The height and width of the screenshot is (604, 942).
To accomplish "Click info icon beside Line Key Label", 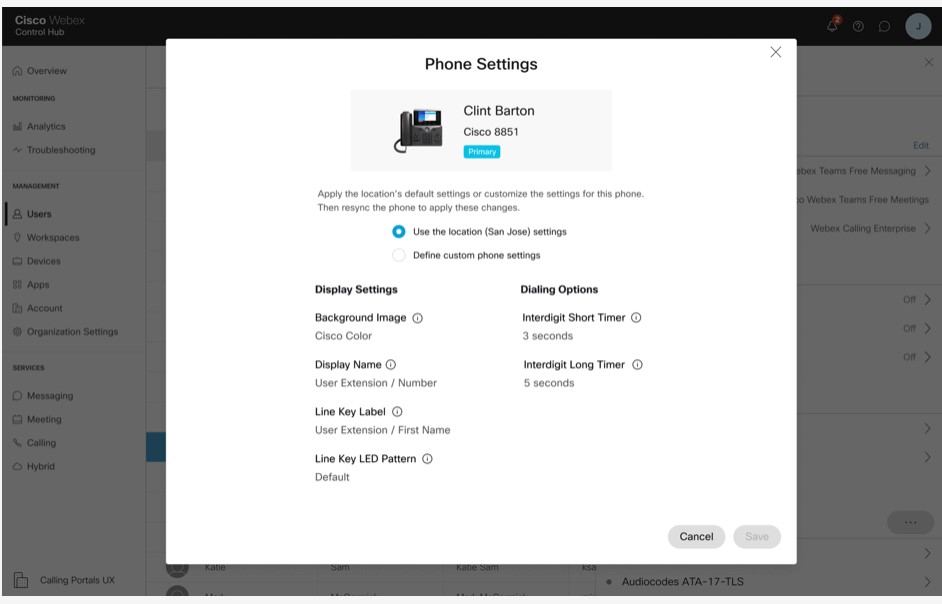I will tap(397, 412).
